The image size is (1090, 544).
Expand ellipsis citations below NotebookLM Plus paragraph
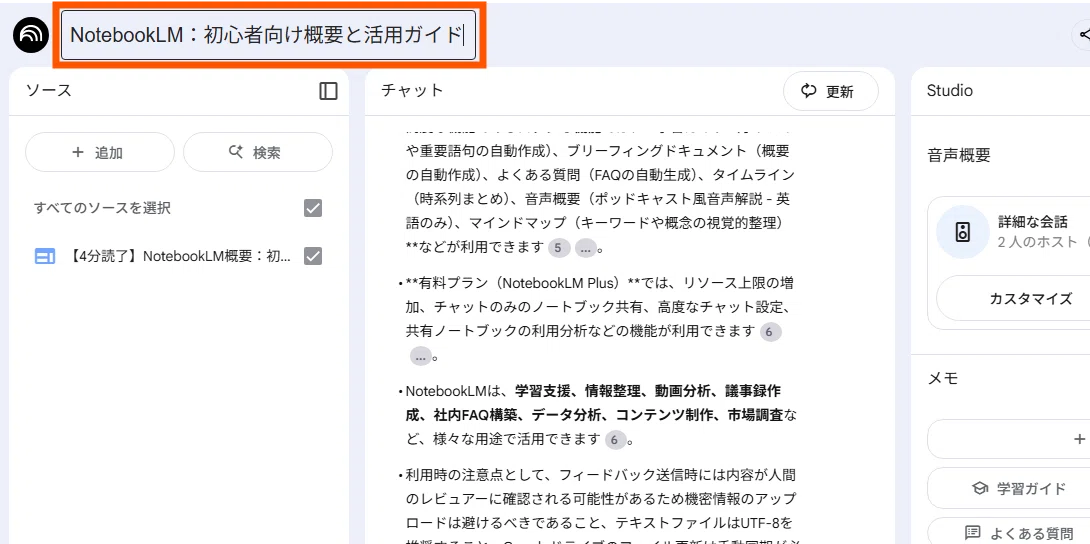[421, 357]
